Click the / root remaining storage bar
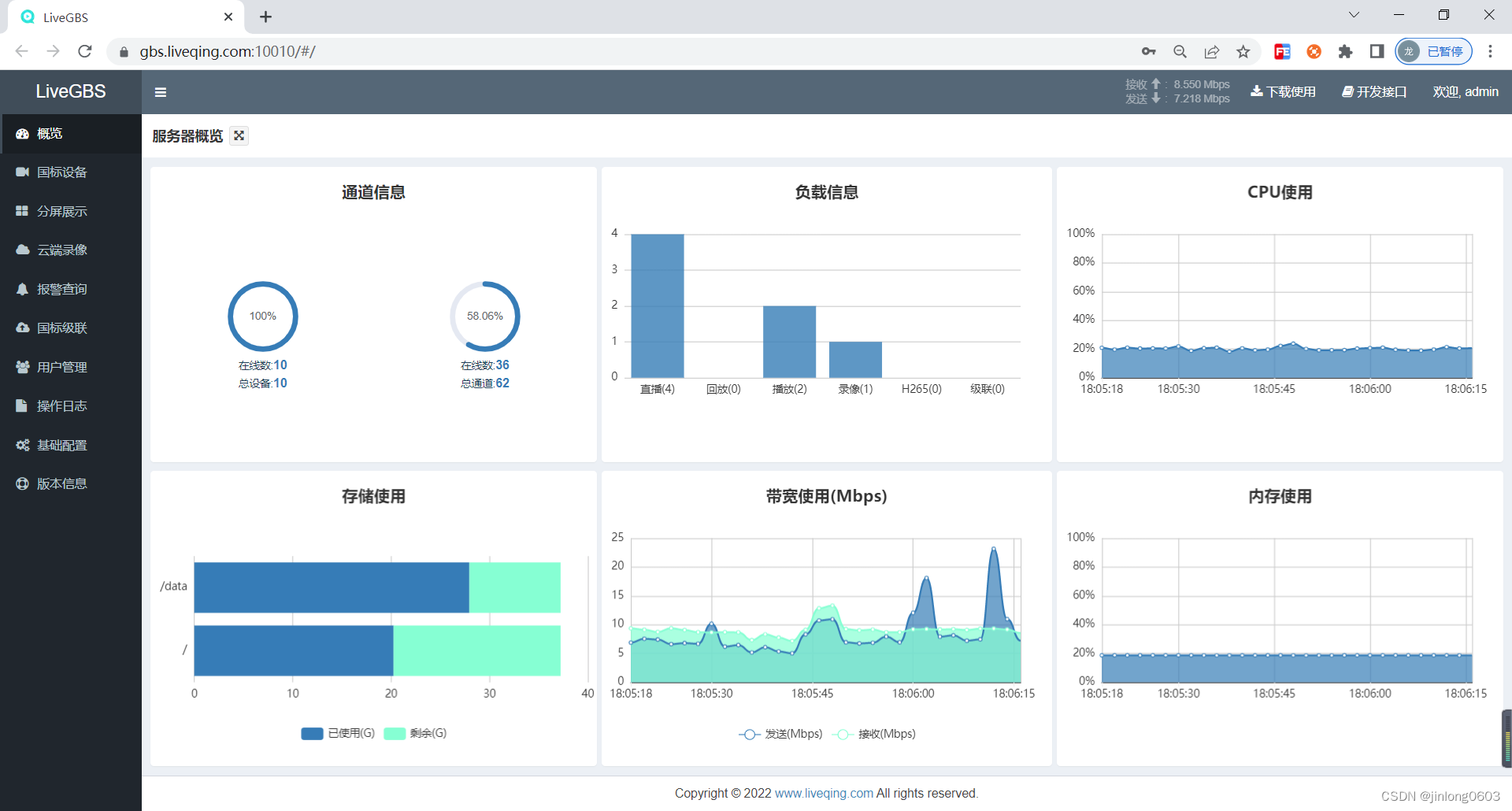 (476, 650)
